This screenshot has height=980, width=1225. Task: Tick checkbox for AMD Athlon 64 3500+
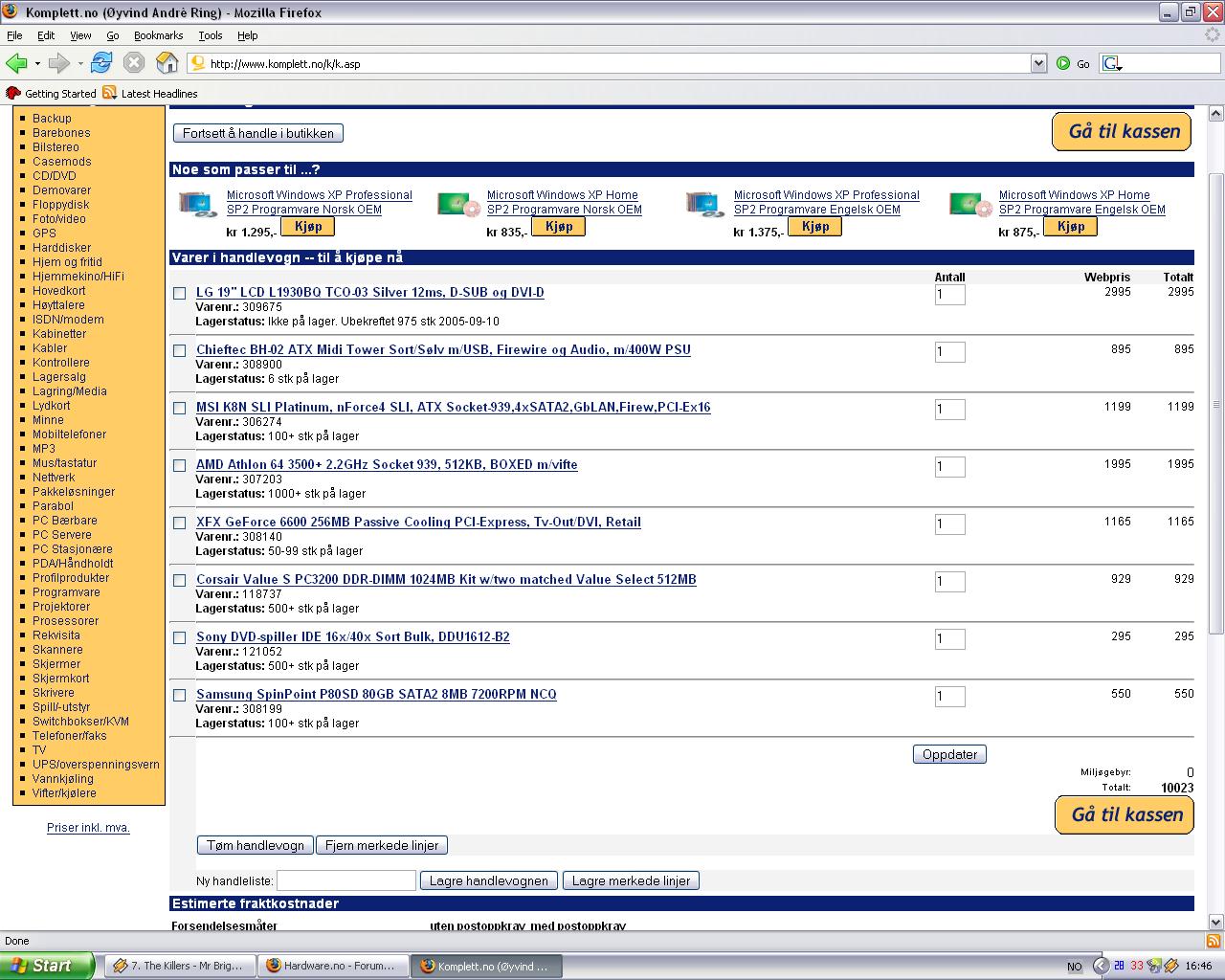pos(179,465)
